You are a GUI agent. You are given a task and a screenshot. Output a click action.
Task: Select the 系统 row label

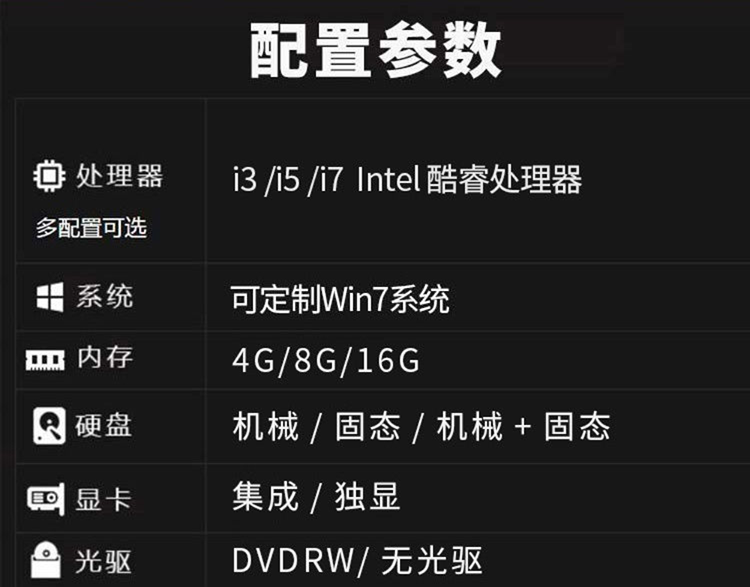click(105, 296)
